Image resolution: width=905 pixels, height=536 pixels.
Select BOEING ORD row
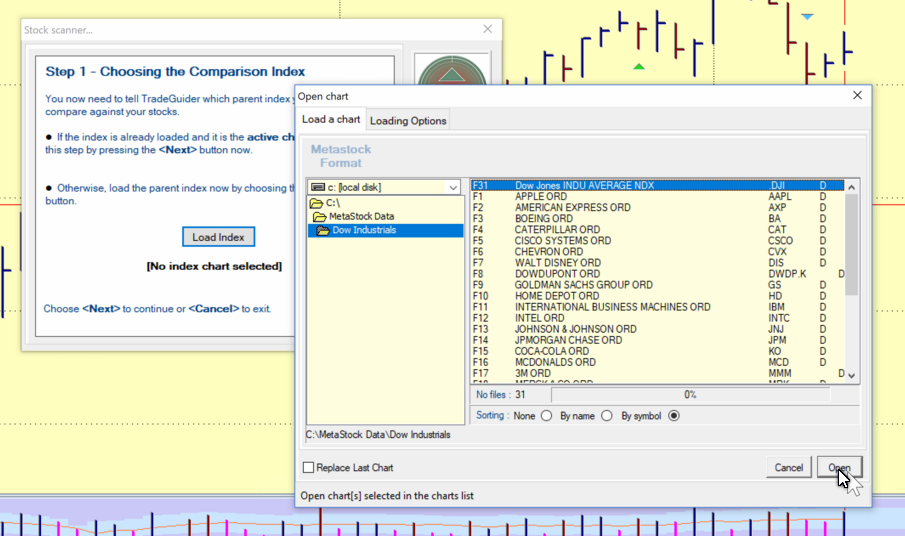(x=657, y=219)
